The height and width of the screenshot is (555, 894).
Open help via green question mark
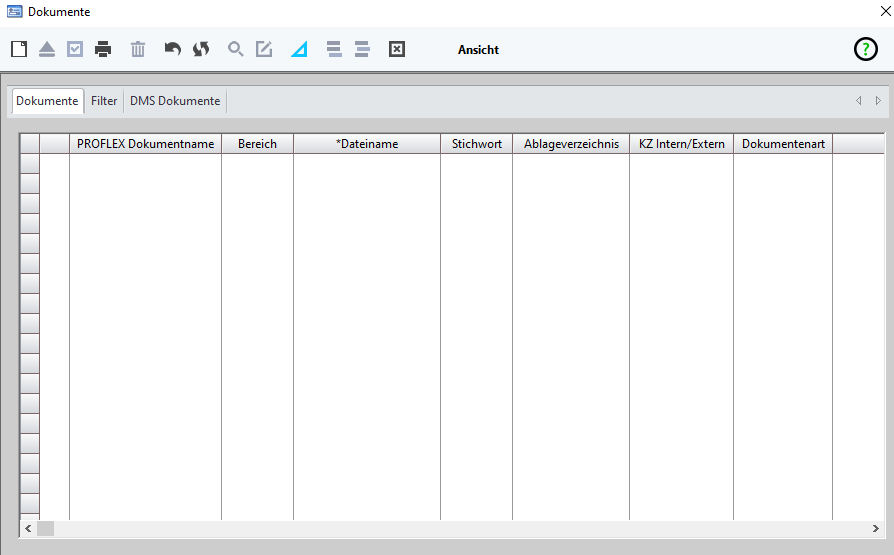click(x=865, y=49)
